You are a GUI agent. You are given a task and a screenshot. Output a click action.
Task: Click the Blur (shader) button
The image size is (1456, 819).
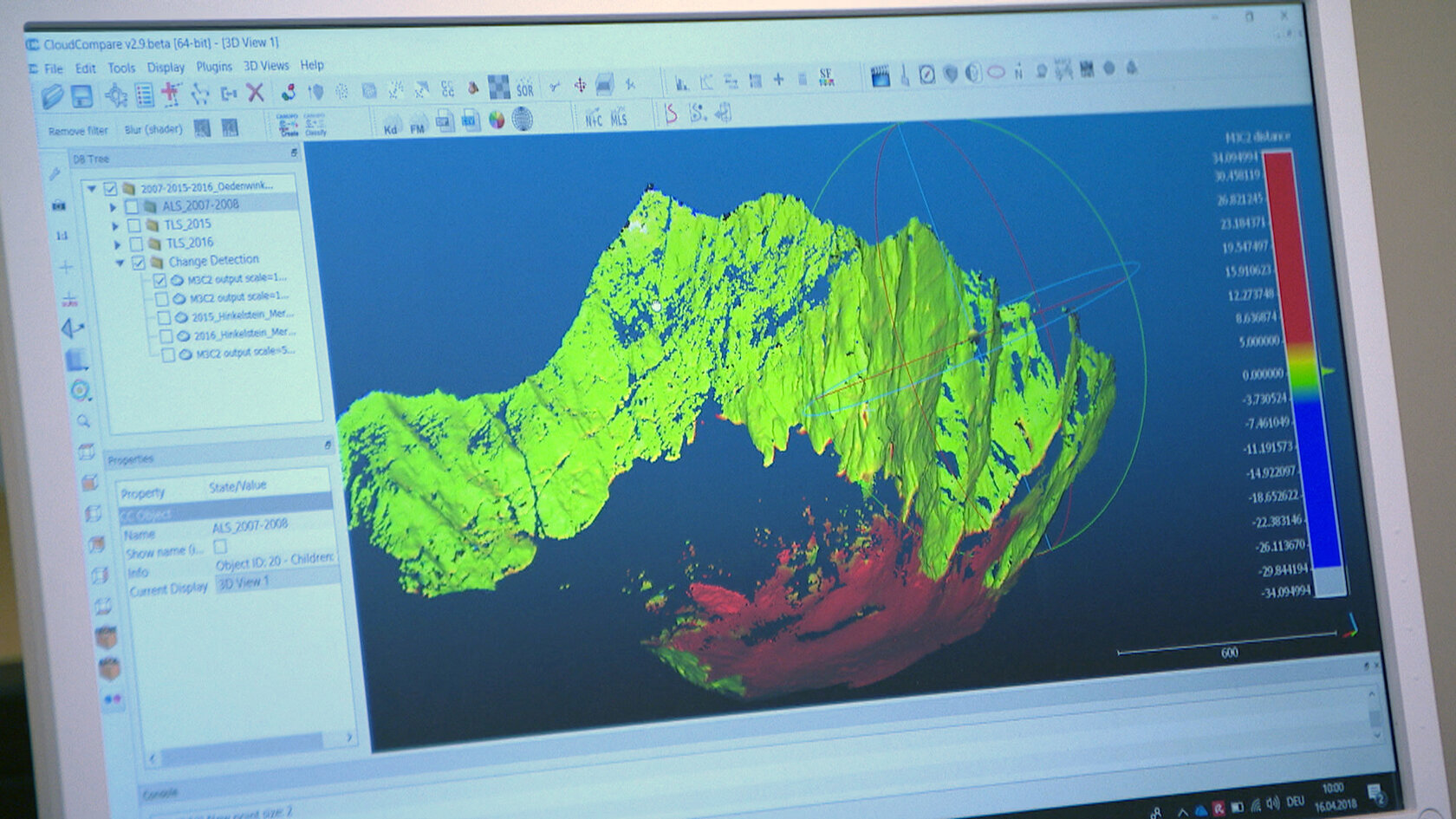[x=153, y=130]
